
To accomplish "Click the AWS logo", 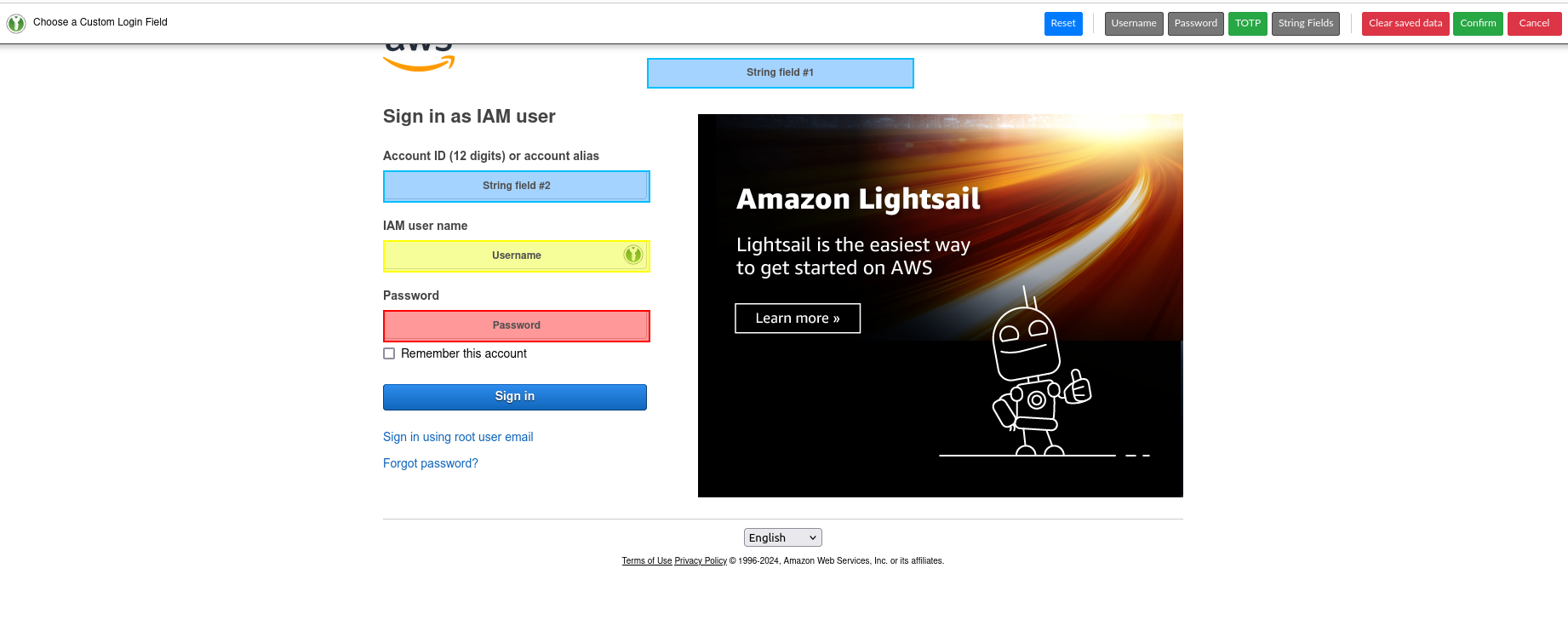I will click(x=419, y=57).
